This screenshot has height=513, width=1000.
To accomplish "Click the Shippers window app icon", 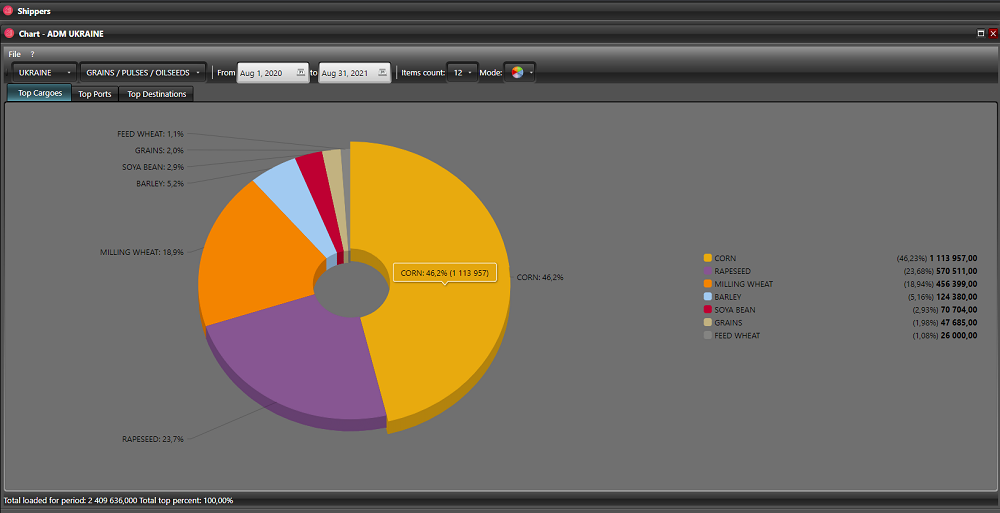I will (x=8, y=11).
